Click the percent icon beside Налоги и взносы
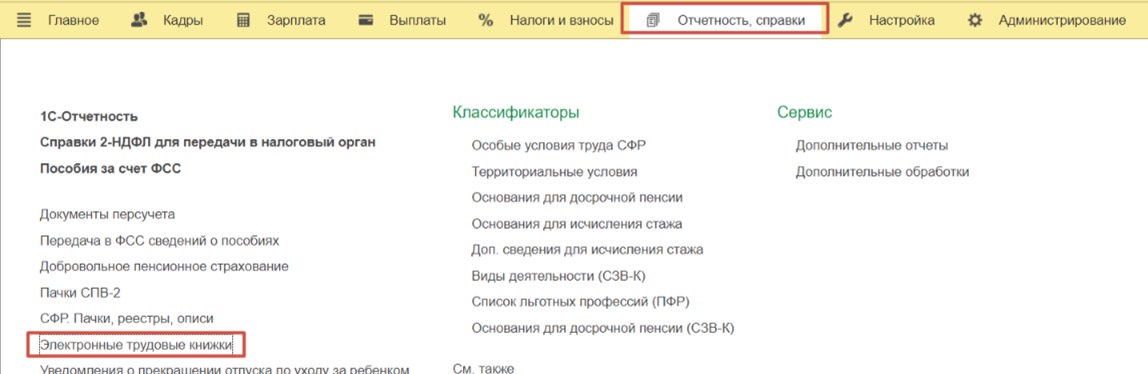Image resolution: width=1148 pixels, height=374 pixels. pyautogui.click(x=485, y=20)
